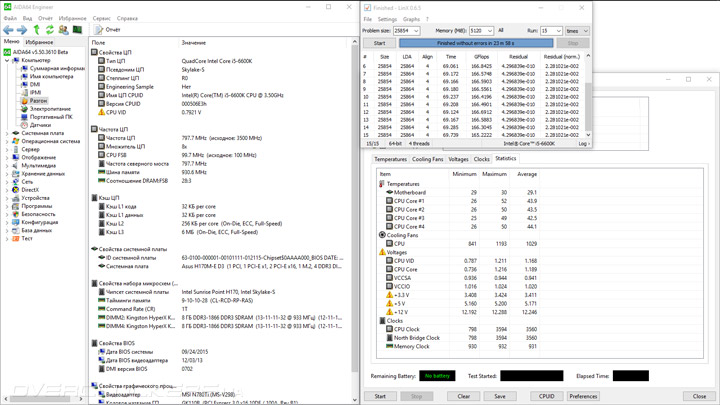Click the Системная плата tree icon
This screenshot has height=405, width=720.
[15, 133]
